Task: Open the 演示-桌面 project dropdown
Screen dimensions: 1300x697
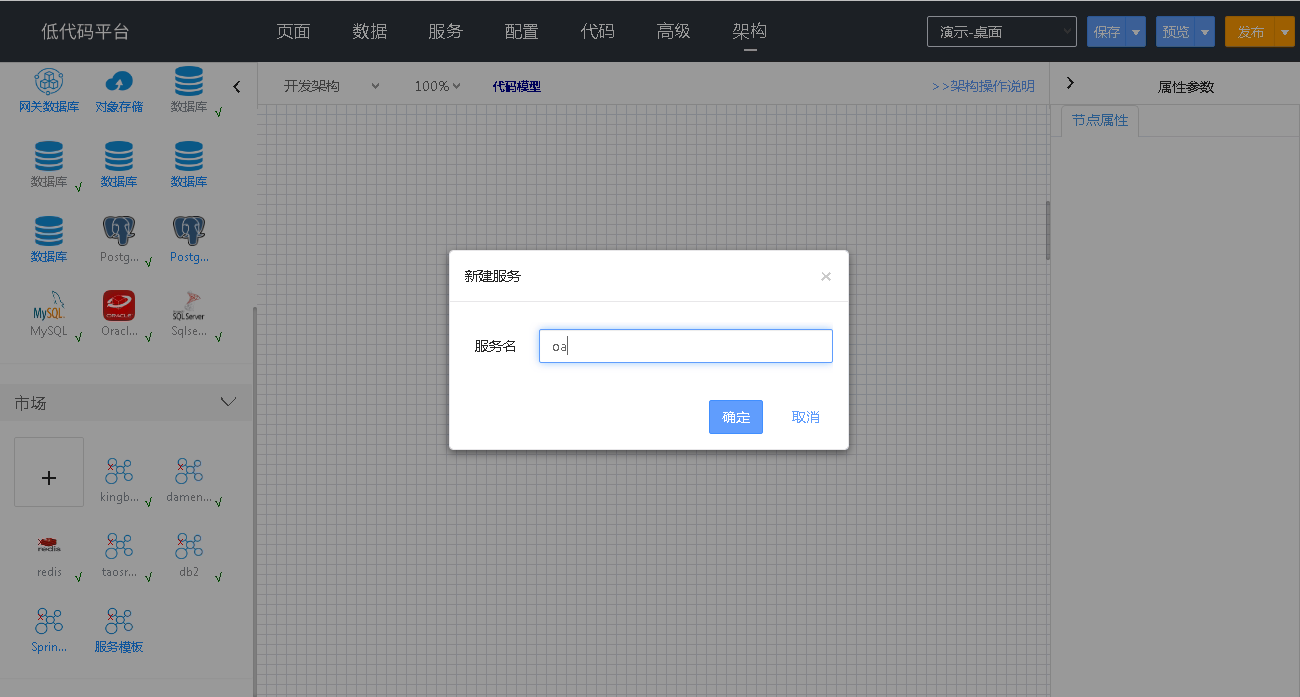Action: [1002, 32]
